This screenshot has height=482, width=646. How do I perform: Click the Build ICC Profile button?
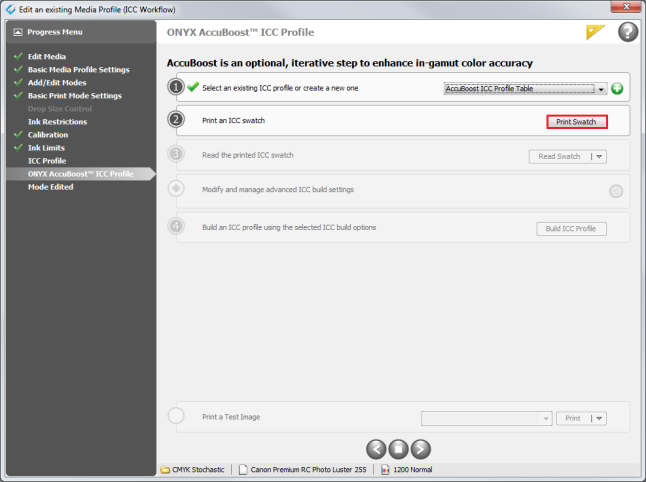[x=571, y=229]
